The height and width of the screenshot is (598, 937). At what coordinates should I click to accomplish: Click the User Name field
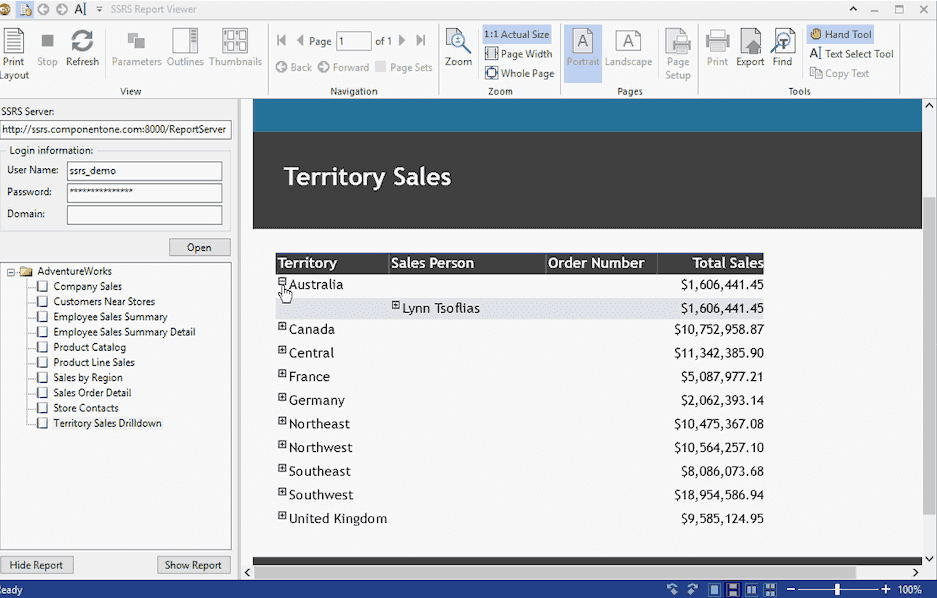pyautogui.click(x=145, y=171)
